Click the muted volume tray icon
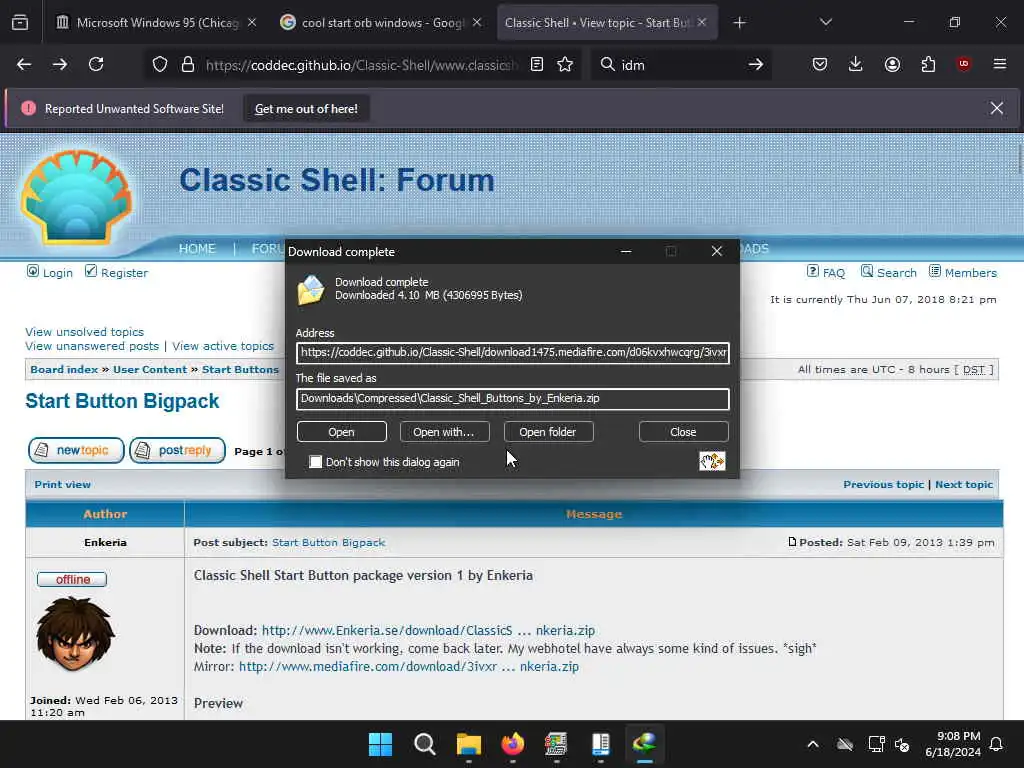This screenshot has width=1024, height=768. (x=903, y=744)
